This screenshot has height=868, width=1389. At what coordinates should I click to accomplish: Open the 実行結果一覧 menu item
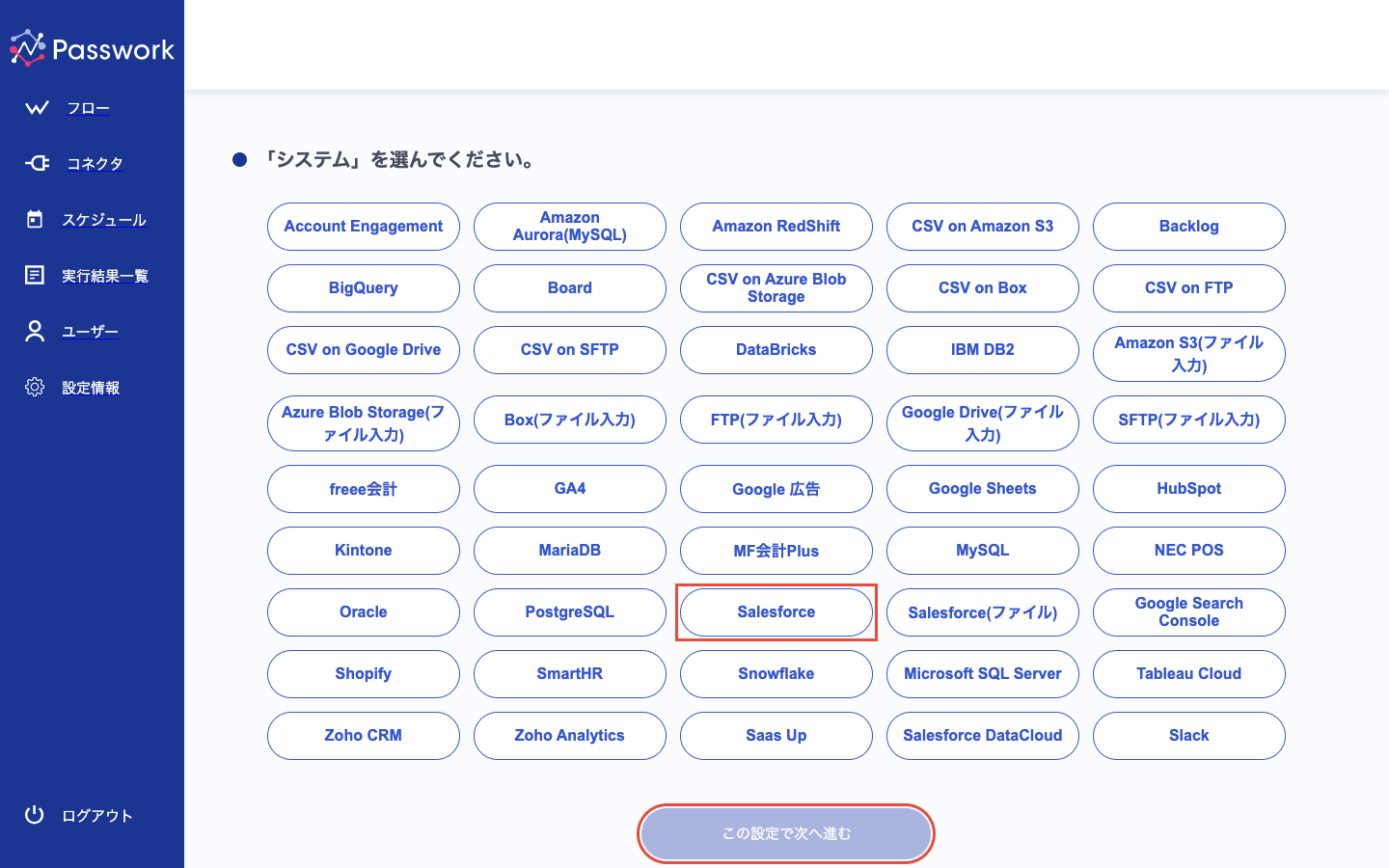[105, 276]
